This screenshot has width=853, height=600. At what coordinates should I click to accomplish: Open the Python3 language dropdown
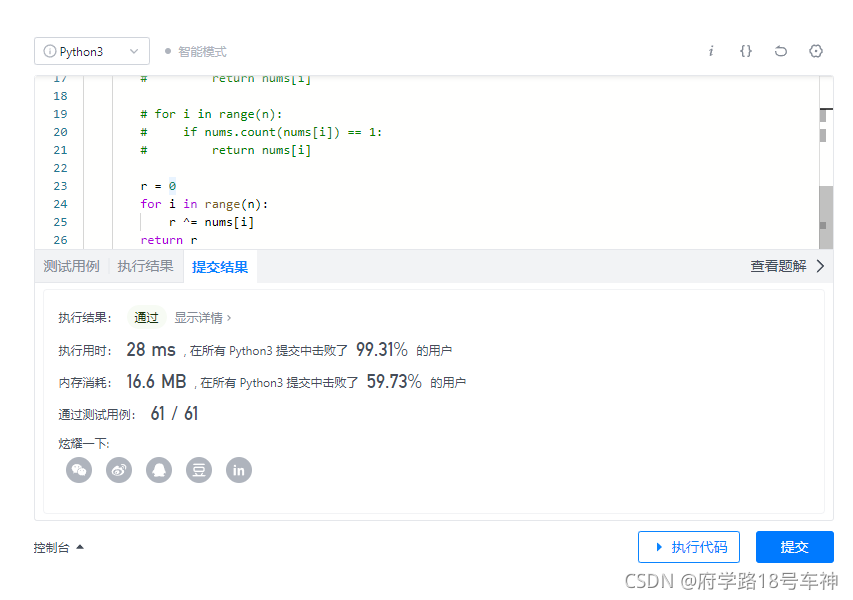pyautogui.click(x=91, y=51)
